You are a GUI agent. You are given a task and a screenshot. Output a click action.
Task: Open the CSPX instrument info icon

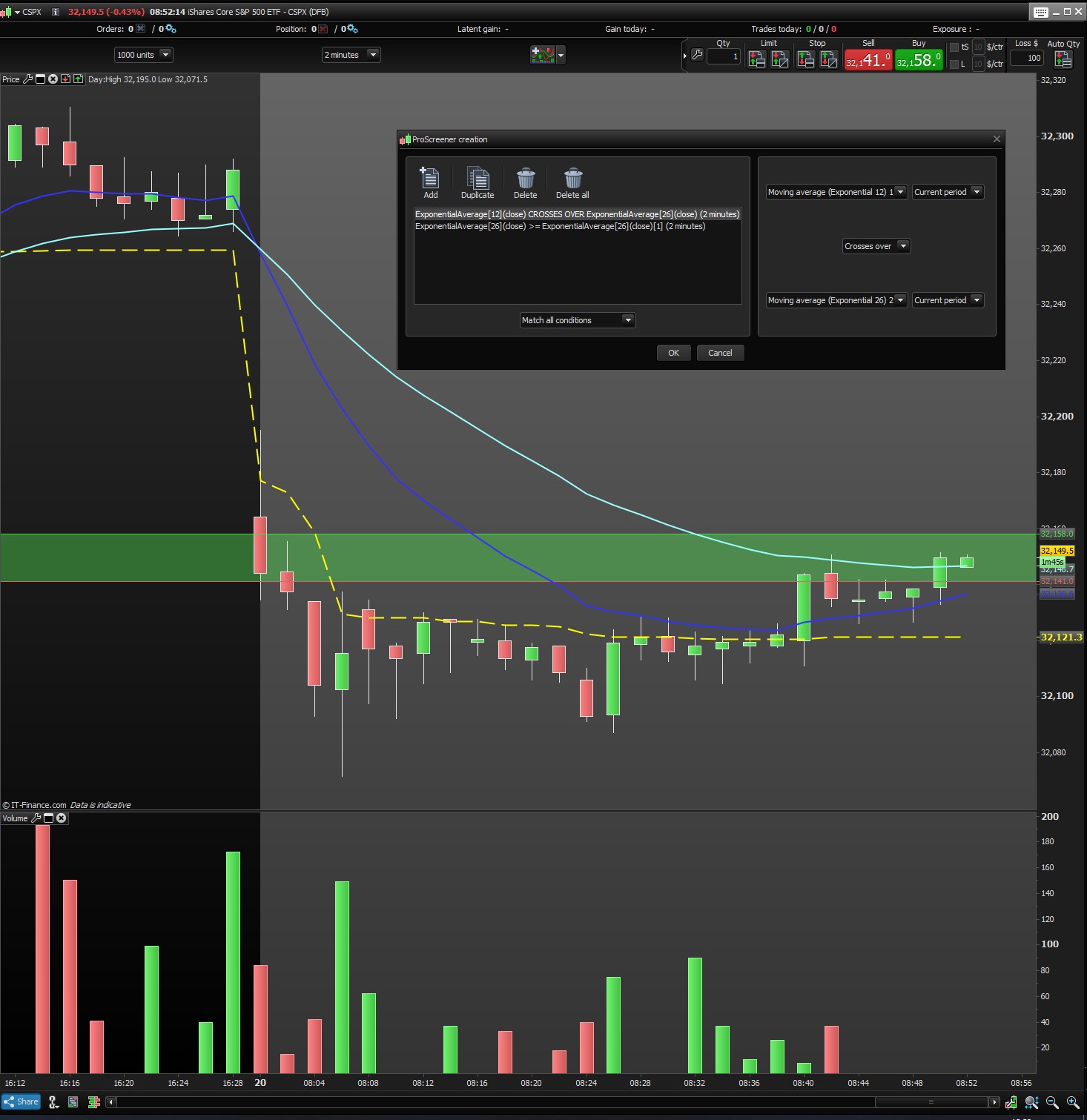[56, 12]
